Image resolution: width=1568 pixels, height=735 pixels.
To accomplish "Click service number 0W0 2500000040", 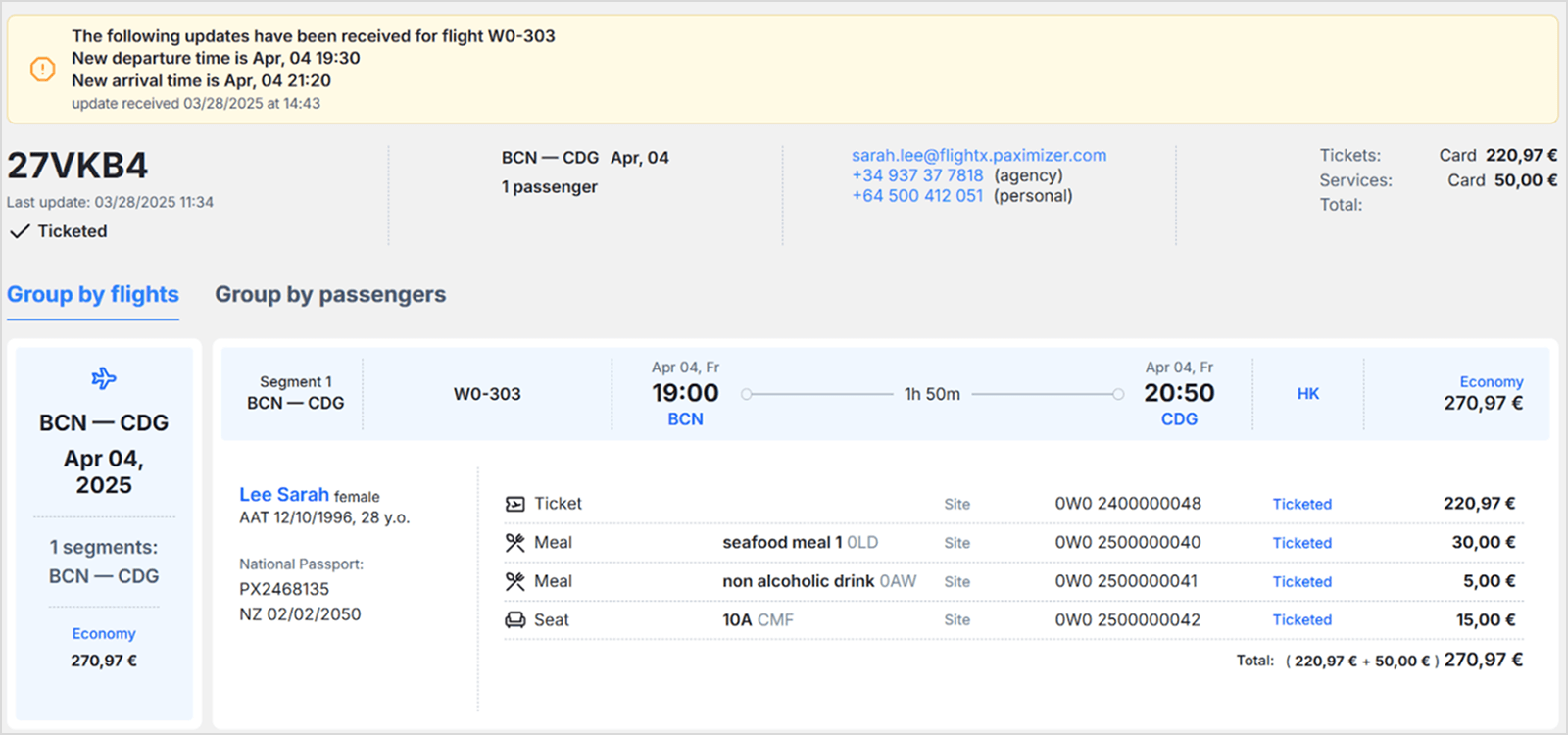I will pyautogui.click(x=1128, y=542).
